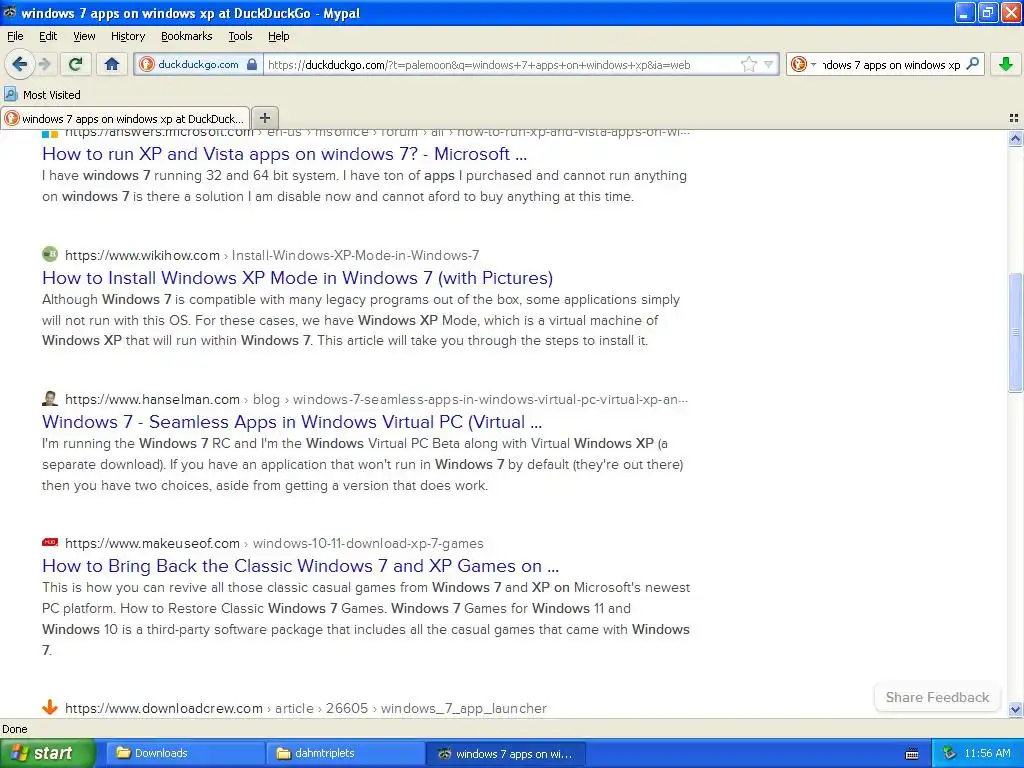Open the File menu

(x=15, y=36)
